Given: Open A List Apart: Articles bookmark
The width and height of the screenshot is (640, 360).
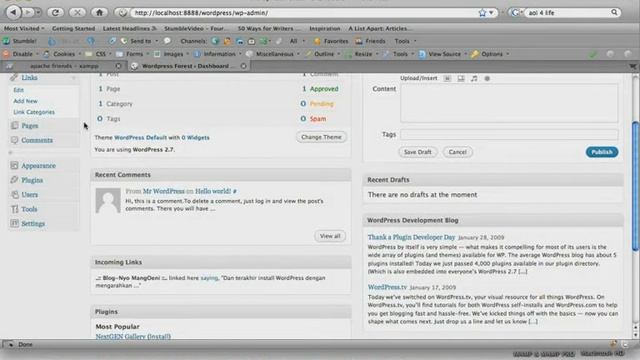Looking at the screenshot, I should coord(380,29).
